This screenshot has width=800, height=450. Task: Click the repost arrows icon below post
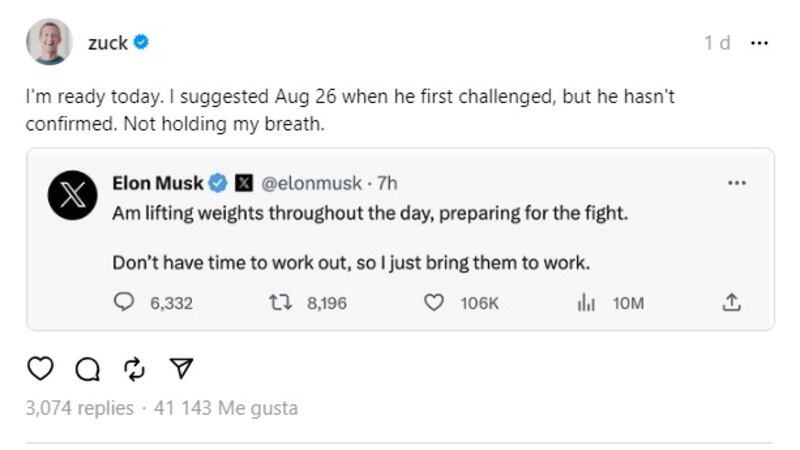[x=134, y=369]
